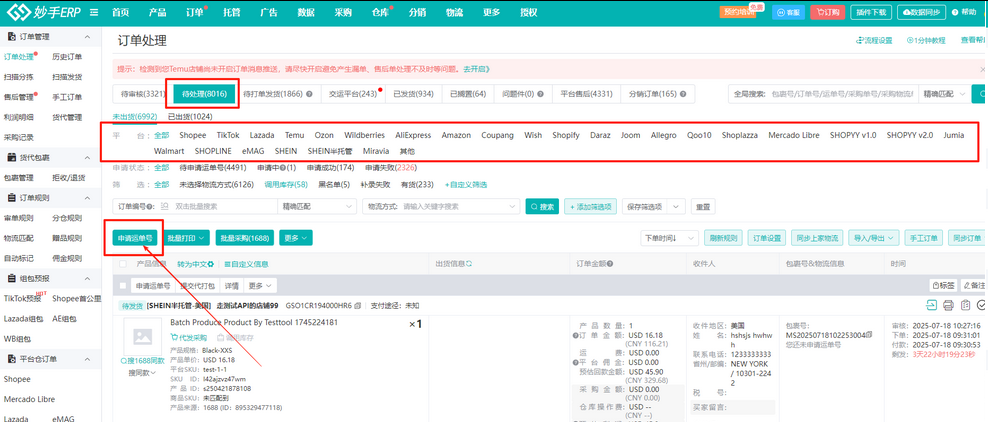The image size is (988, 422).
Task: Play the 1分钟教程 tutorial
Action: 926,40
